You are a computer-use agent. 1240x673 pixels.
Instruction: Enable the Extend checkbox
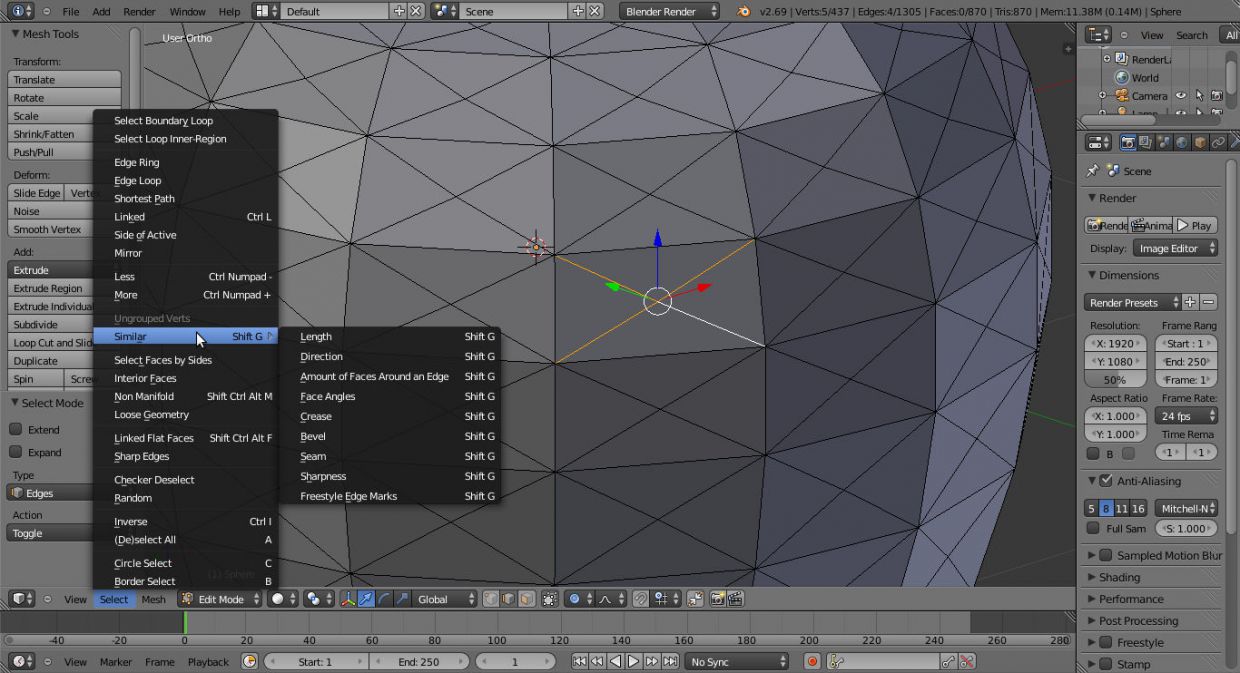click(x=16, y=429)
